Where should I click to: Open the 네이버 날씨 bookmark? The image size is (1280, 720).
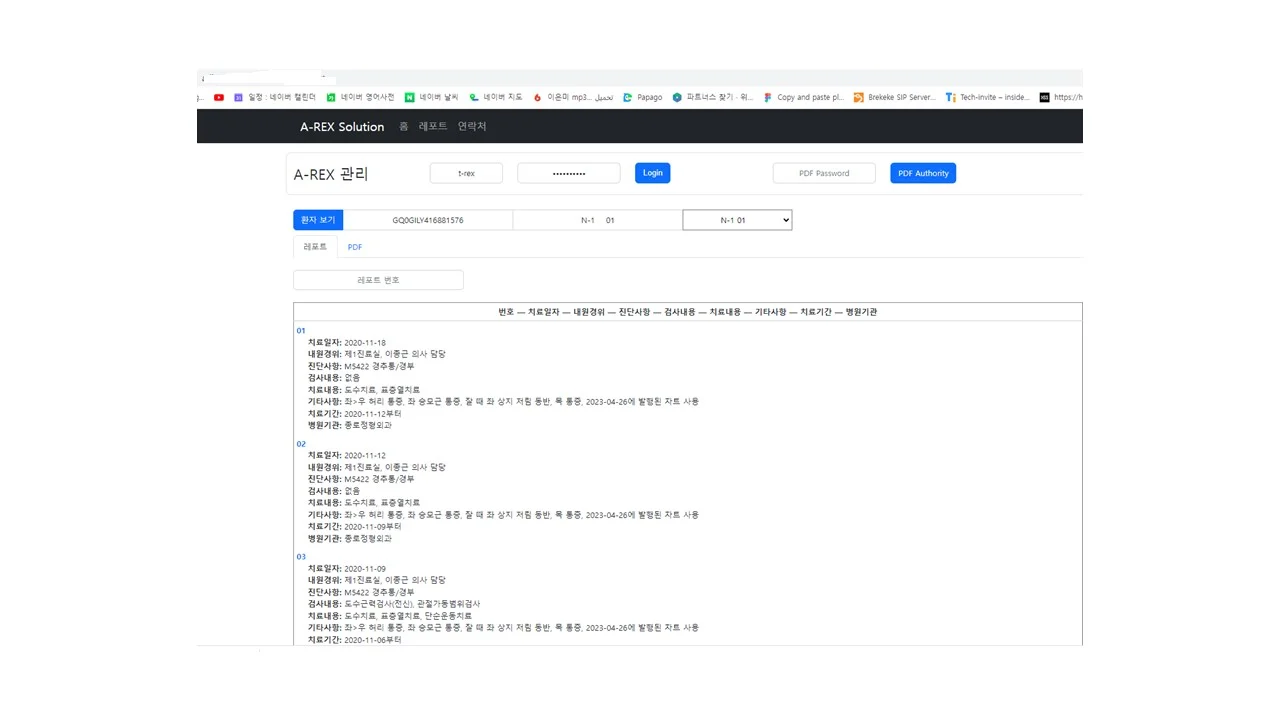(431, 97)
